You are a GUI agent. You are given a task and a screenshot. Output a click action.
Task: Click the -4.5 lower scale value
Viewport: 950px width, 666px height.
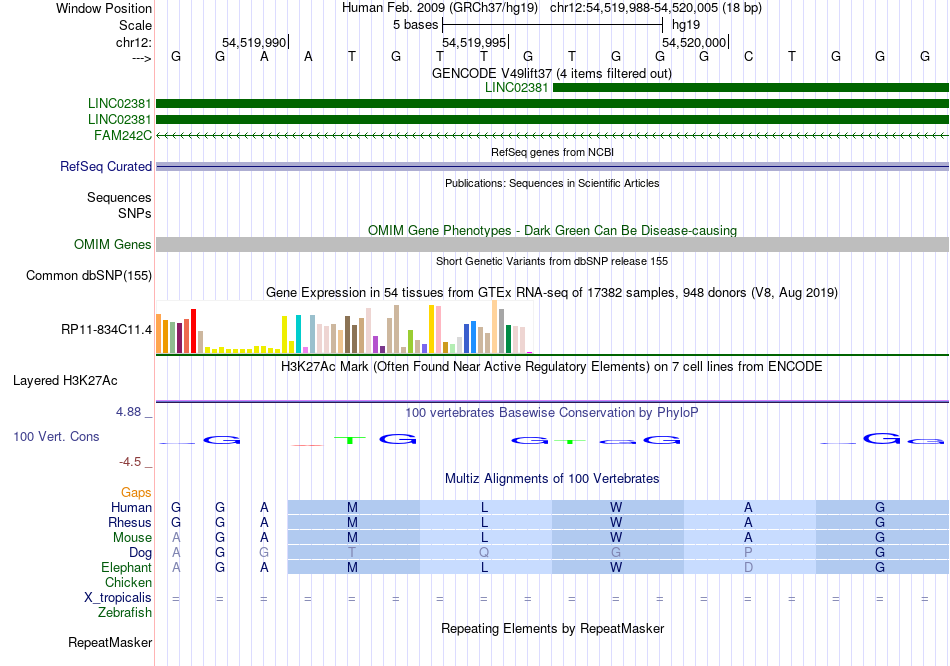click(130, 462)
